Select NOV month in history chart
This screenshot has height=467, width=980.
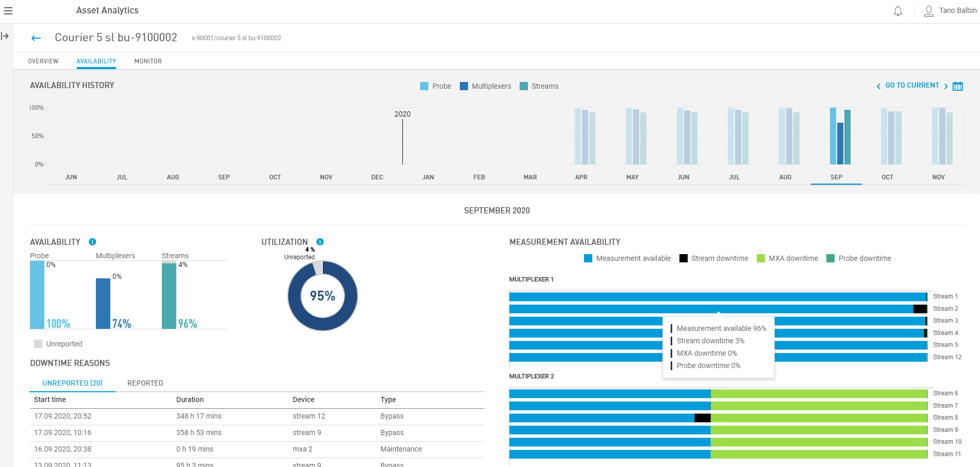938,178
